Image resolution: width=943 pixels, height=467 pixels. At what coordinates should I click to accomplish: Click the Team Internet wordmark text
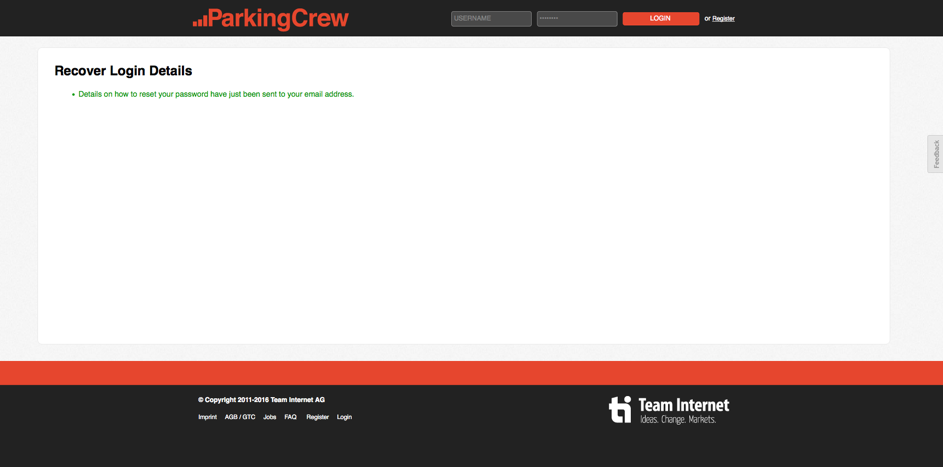click(684, 405)
